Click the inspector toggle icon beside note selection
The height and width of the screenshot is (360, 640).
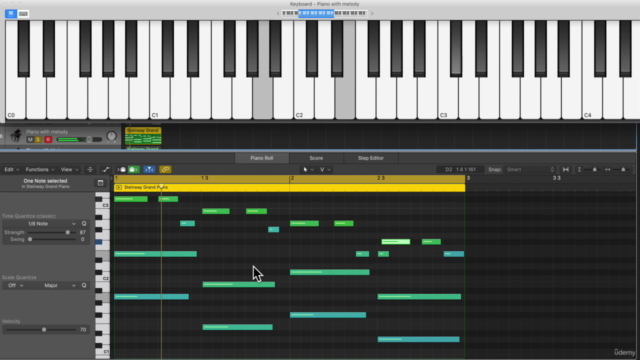tap(100, 183)
